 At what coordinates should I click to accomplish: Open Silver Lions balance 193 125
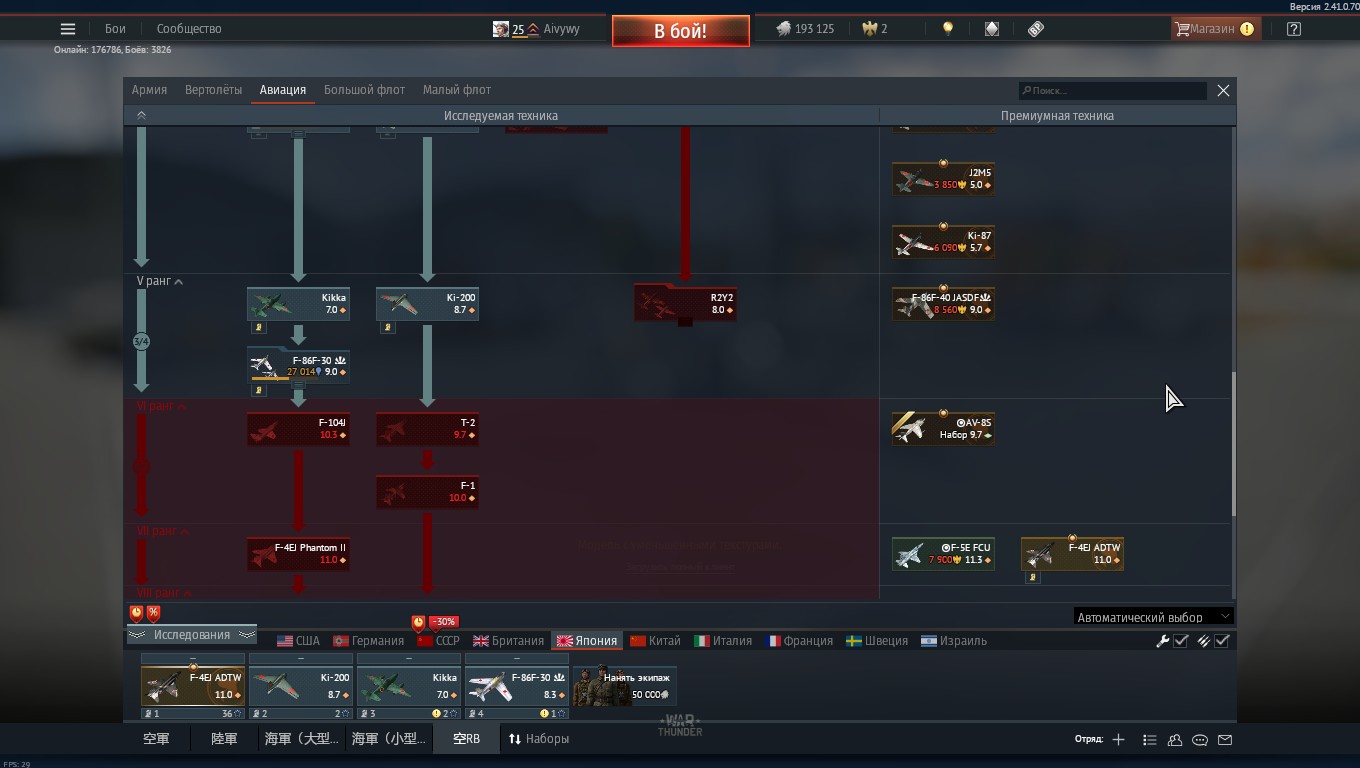805,29
